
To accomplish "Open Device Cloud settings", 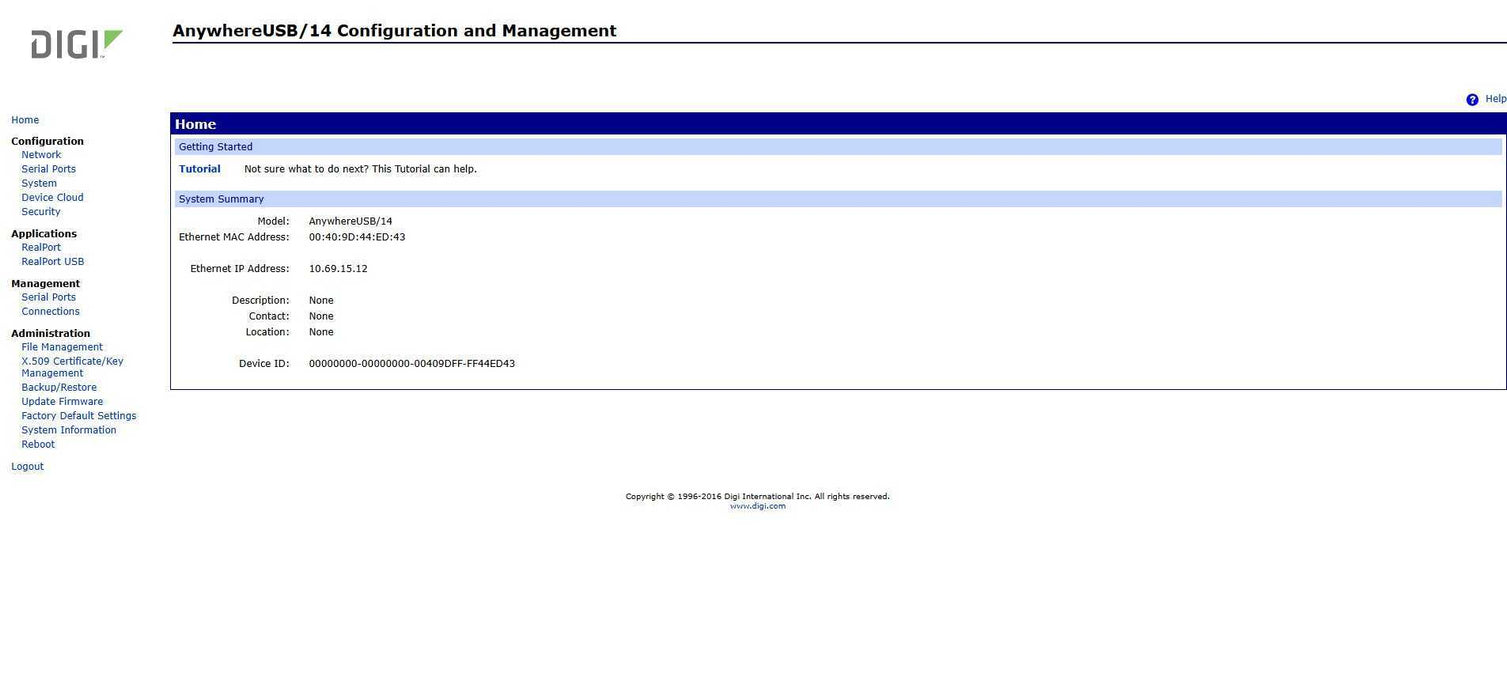I will point(52,198).
